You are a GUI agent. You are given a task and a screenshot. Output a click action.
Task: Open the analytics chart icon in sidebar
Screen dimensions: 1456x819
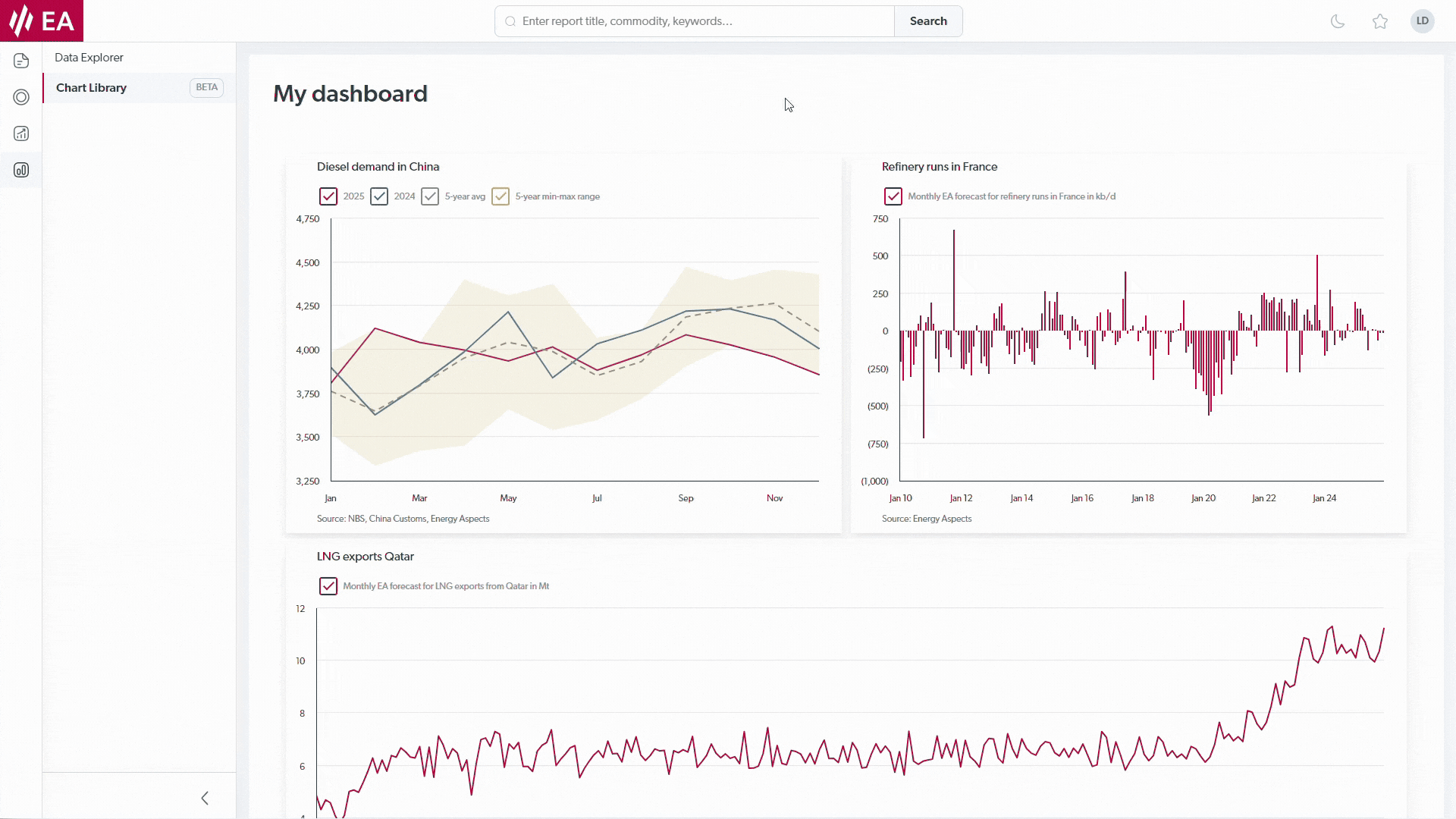coord(21,133)
